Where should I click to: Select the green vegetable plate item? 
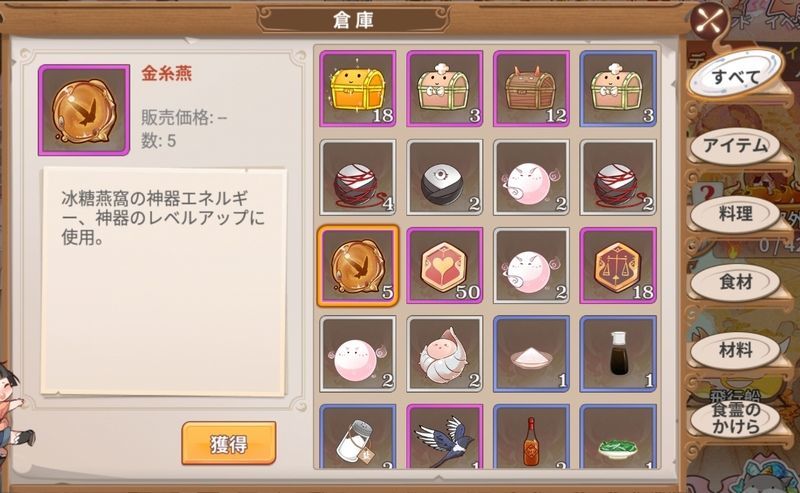(x=618, y=436)
